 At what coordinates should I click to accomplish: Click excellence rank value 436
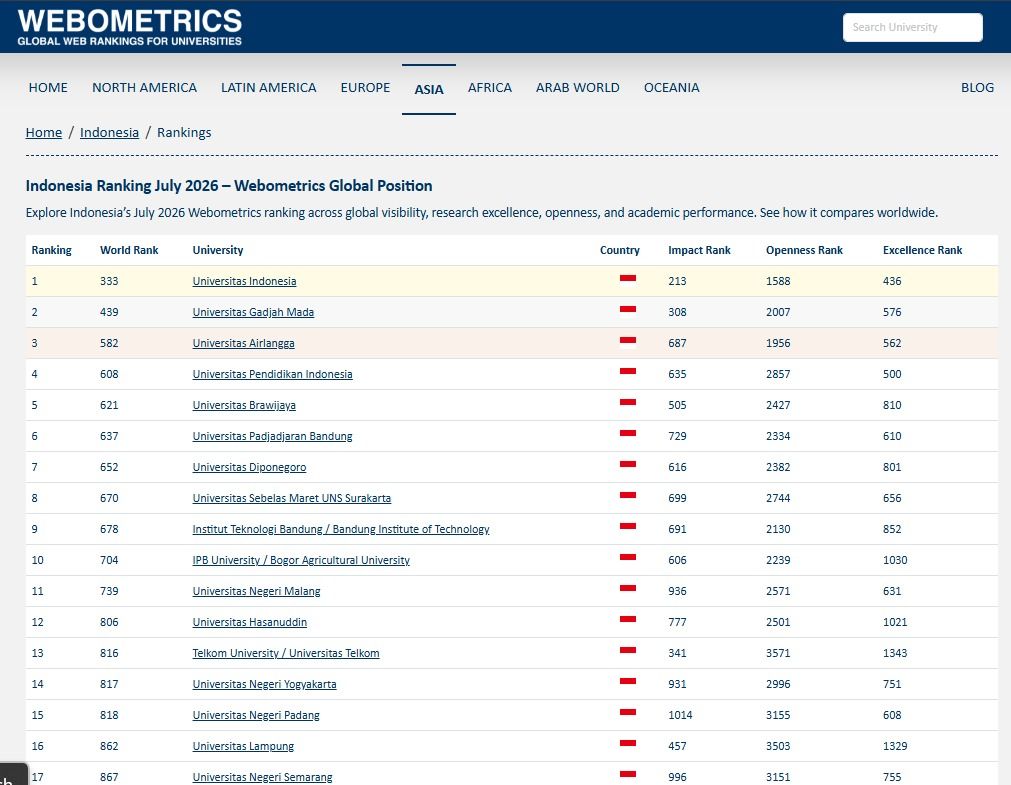coord(892,281)
